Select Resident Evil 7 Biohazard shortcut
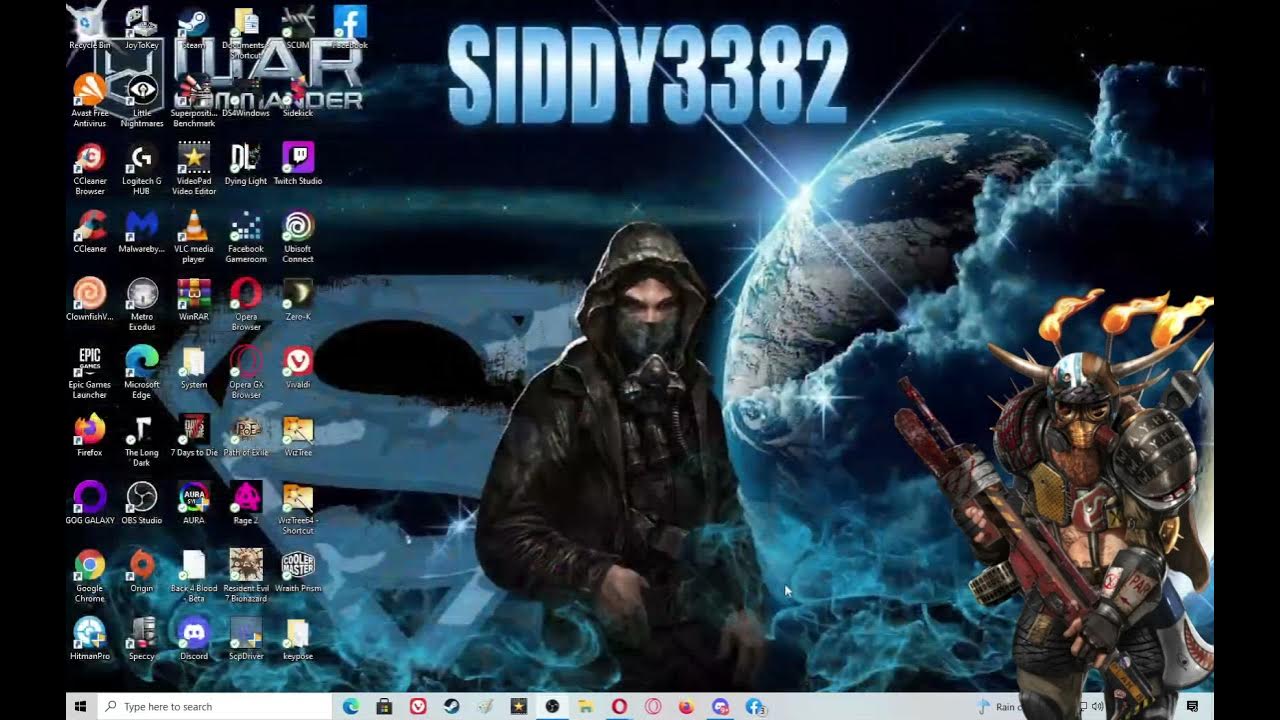This screenshot has height=720, width=1280. (246, 576)
